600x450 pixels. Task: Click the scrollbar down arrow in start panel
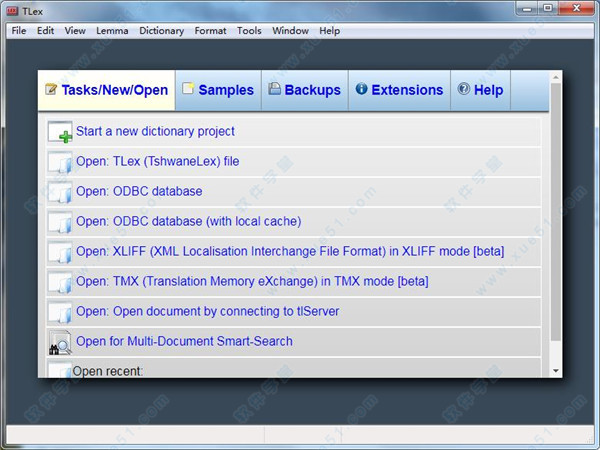point(556,371)
